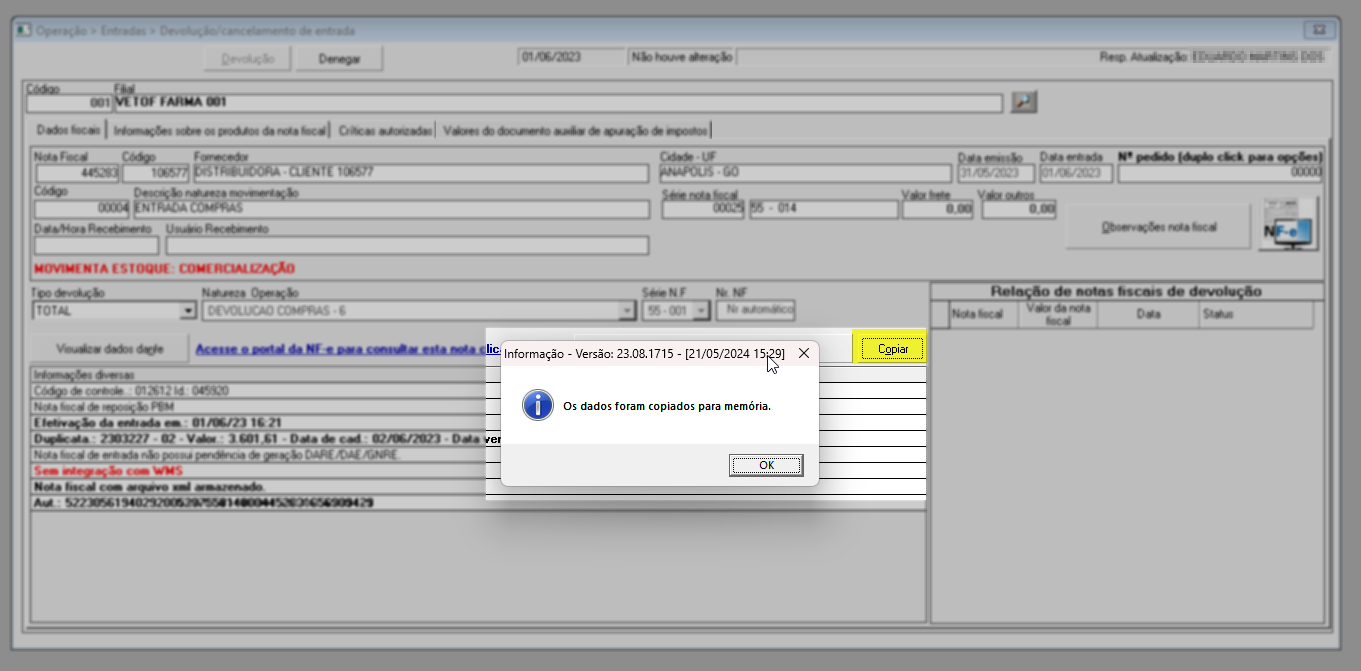Image resolution: width=1361 pixels, height=671 pixels.
Task: Expand the Tipo devolução dropdown
Action: [x=187, y=311]
